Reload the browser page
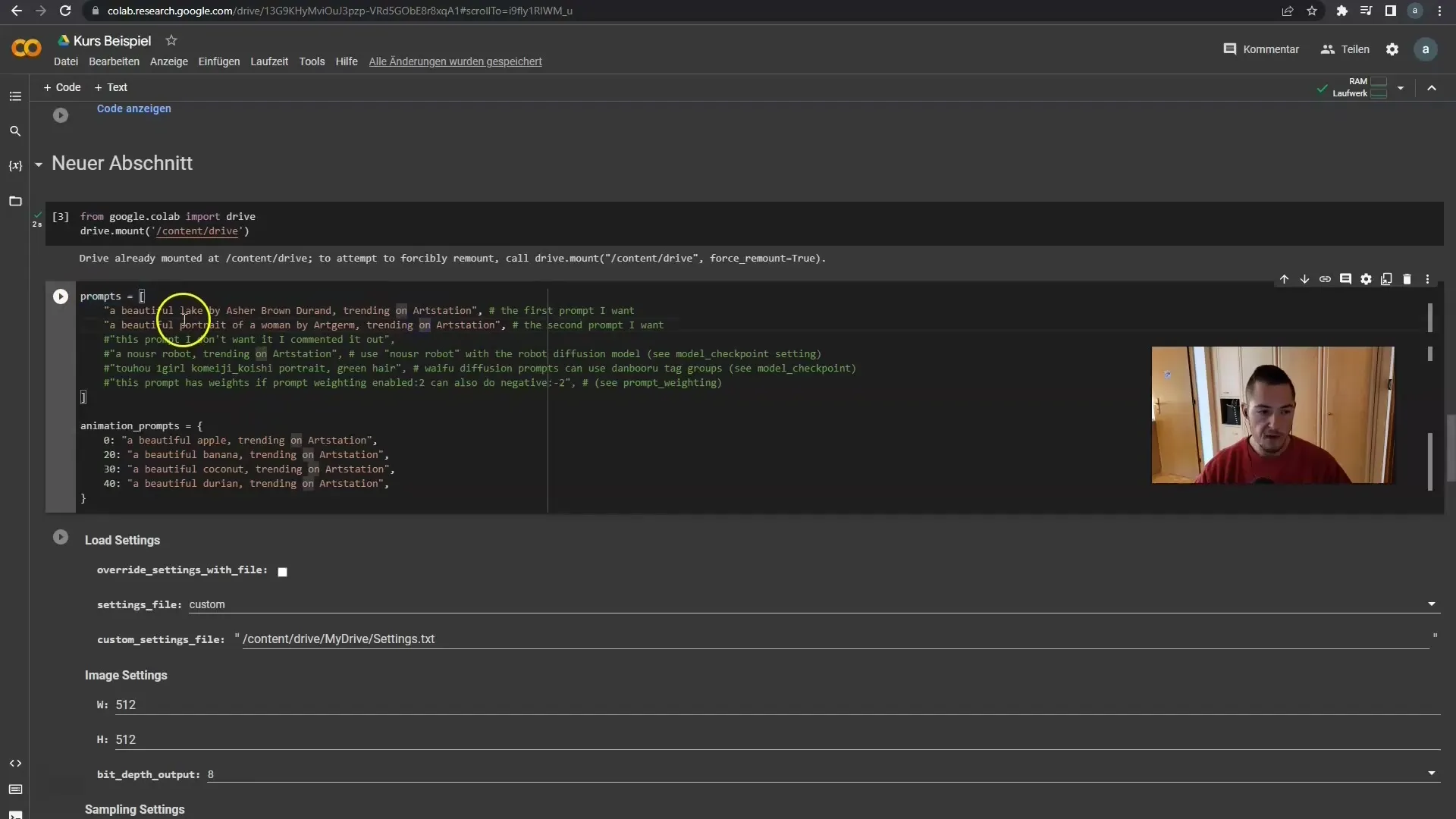Image resolution: width=1456 pixels, height=819 pixels. pos(65,11)
